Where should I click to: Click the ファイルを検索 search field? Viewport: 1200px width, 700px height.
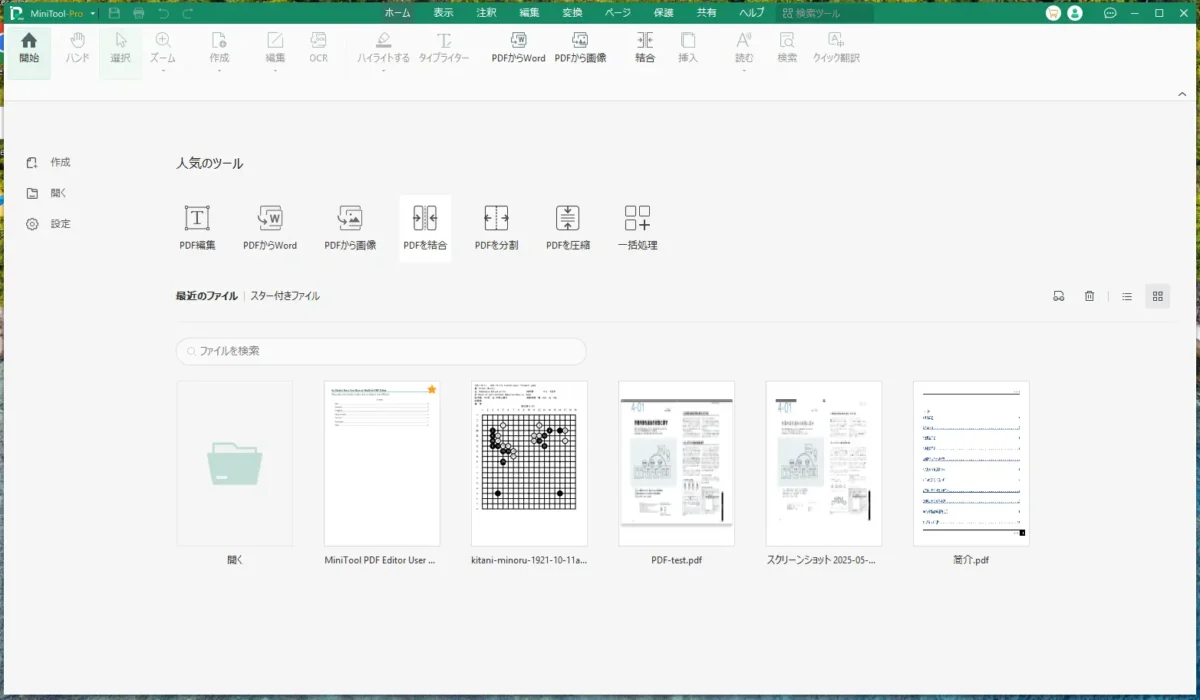point(381,351)
